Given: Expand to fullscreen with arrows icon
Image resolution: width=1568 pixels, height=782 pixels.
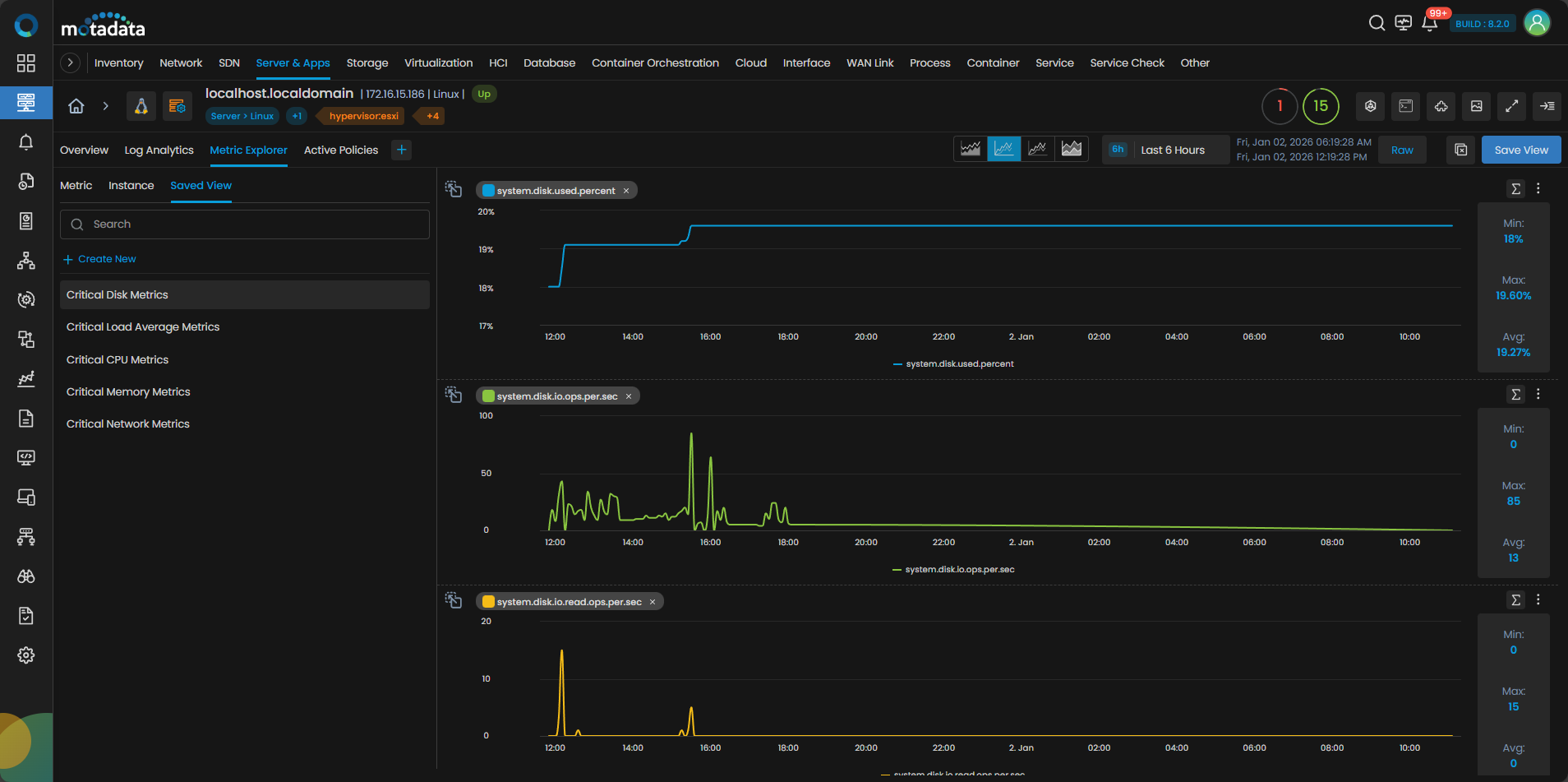Looking at the screenshot, I should tap(1511, 106).
